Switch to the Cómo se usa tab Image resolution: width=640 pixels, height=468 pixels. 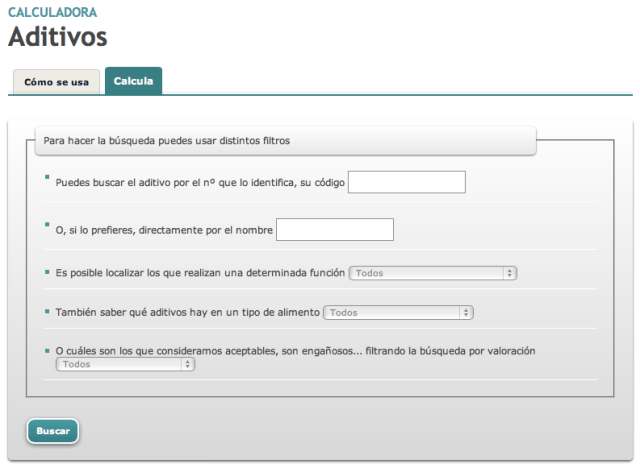point(56,82)
